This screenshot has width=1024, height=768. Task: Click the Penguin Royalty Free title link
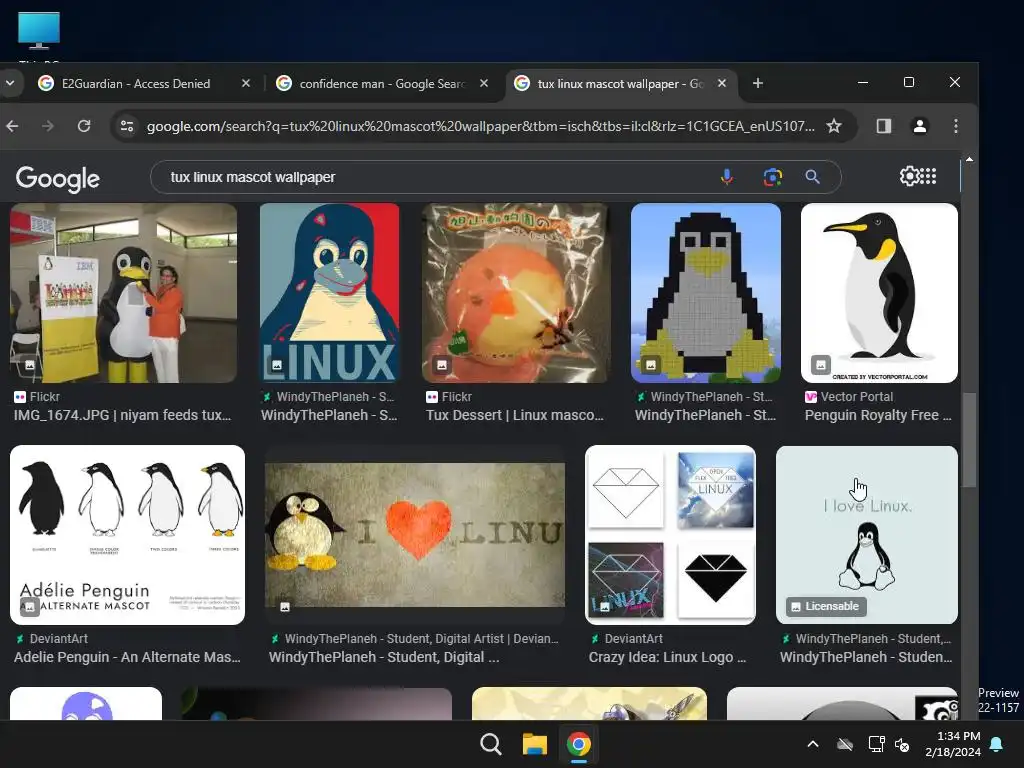[x=878, y=415]
